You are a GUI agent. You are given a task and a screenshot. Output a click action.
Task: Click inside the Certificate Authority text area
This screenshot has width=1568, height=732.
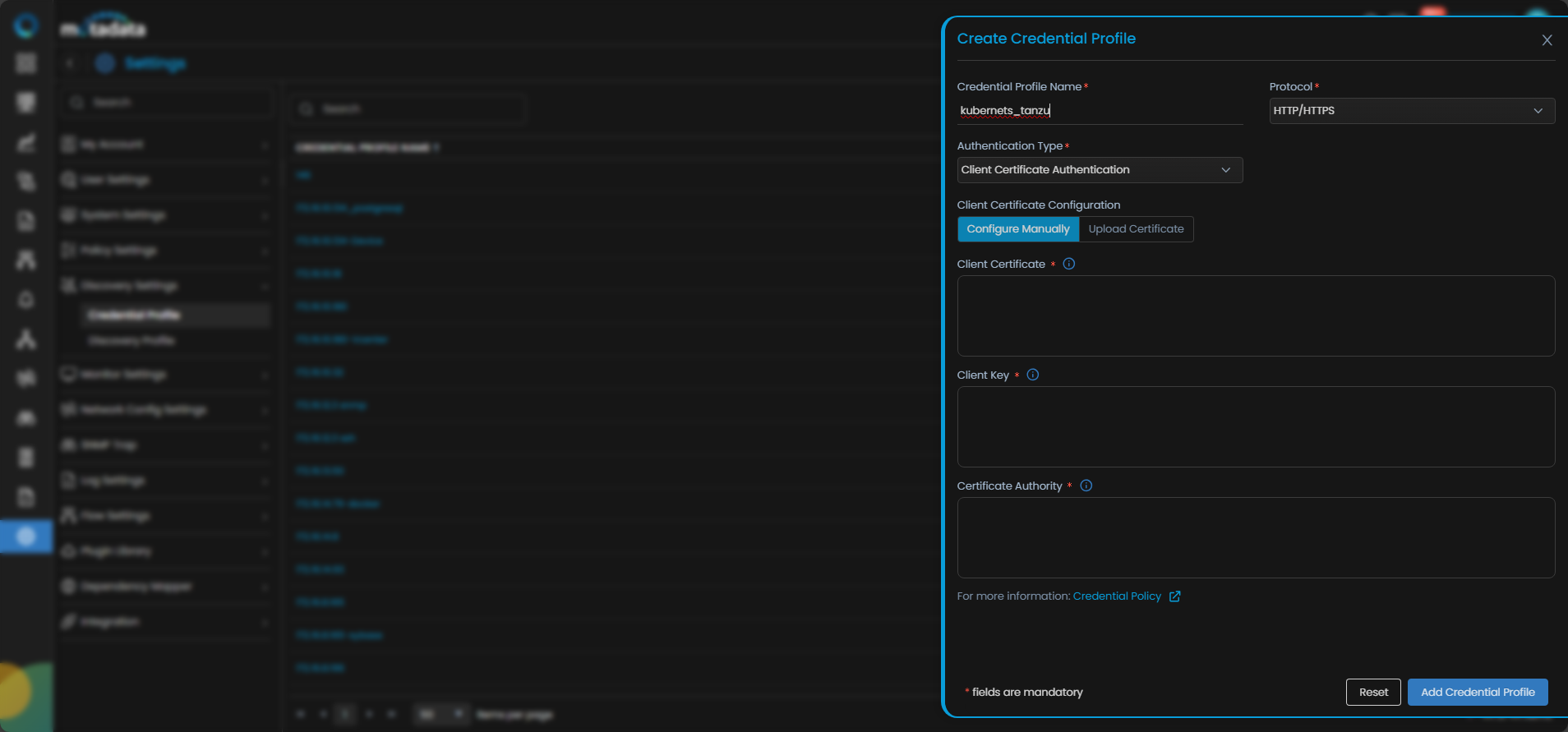coord(1255,538)
